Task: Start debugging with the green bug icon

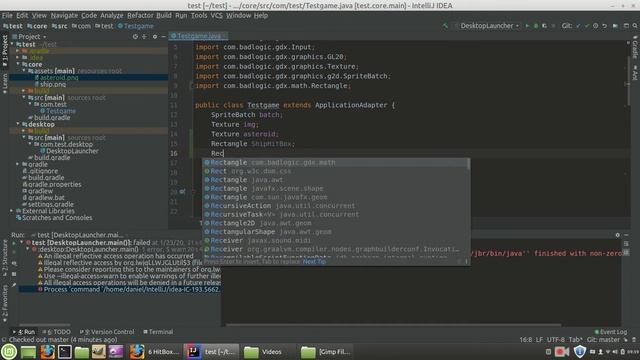Action: (536, 26)
